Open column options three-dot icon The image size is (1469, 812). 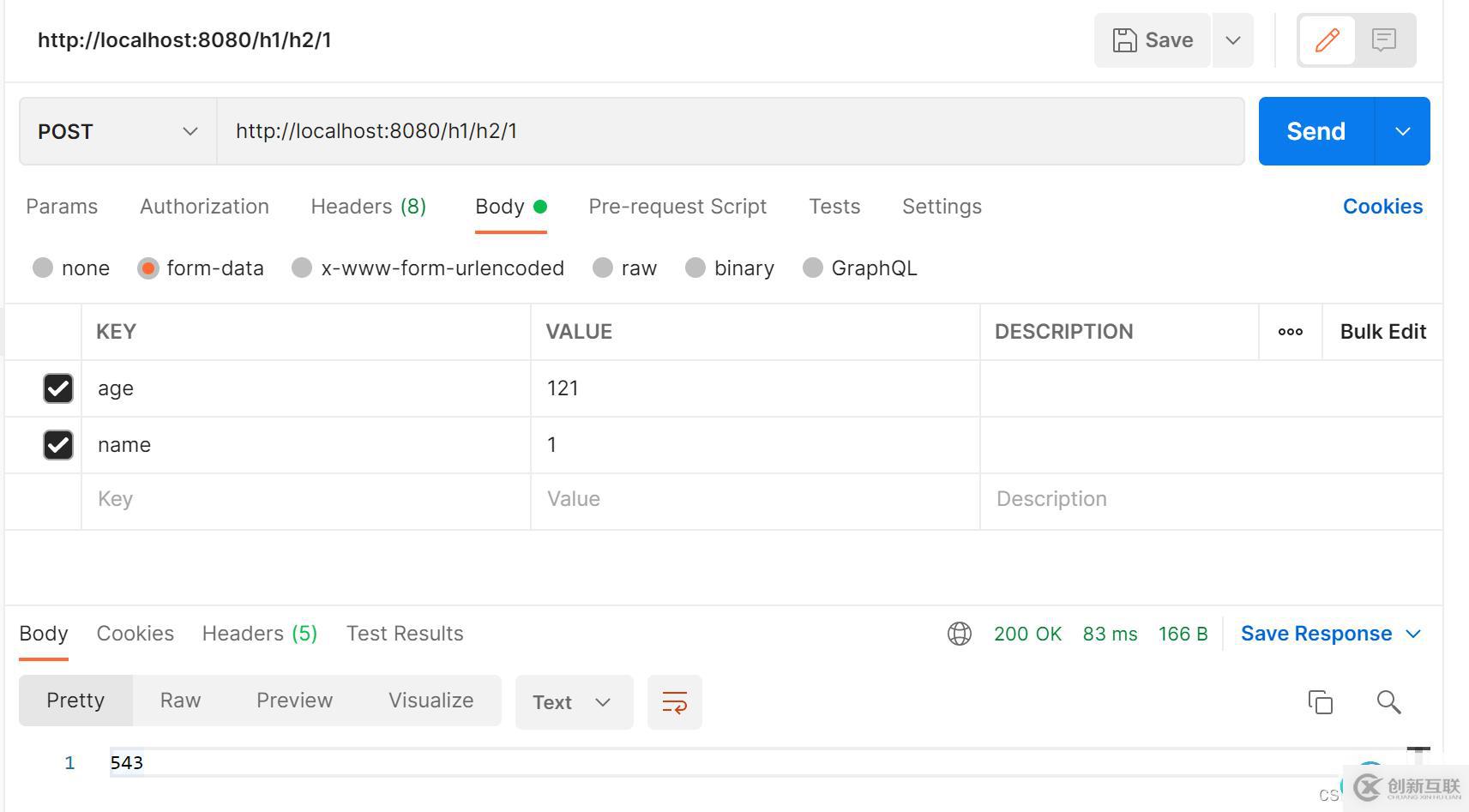pos(1290,332)
